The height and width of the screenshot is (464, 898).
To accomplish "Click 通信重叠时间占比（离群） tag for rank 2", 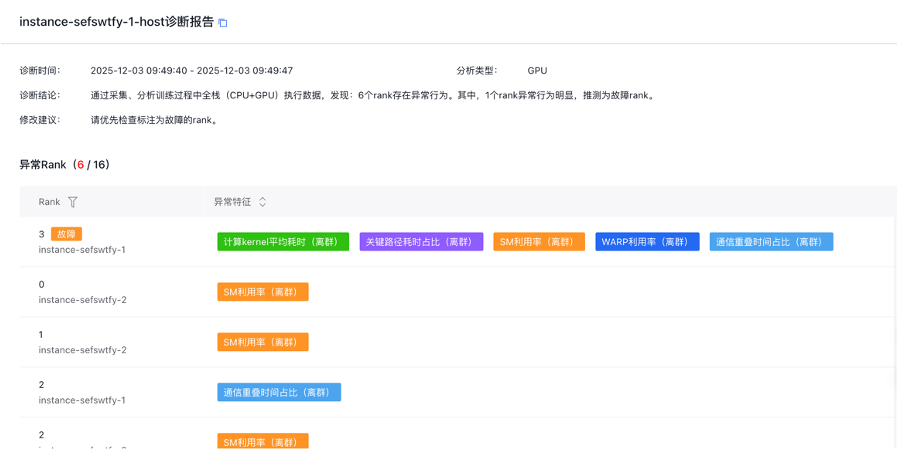I will 279,392.
